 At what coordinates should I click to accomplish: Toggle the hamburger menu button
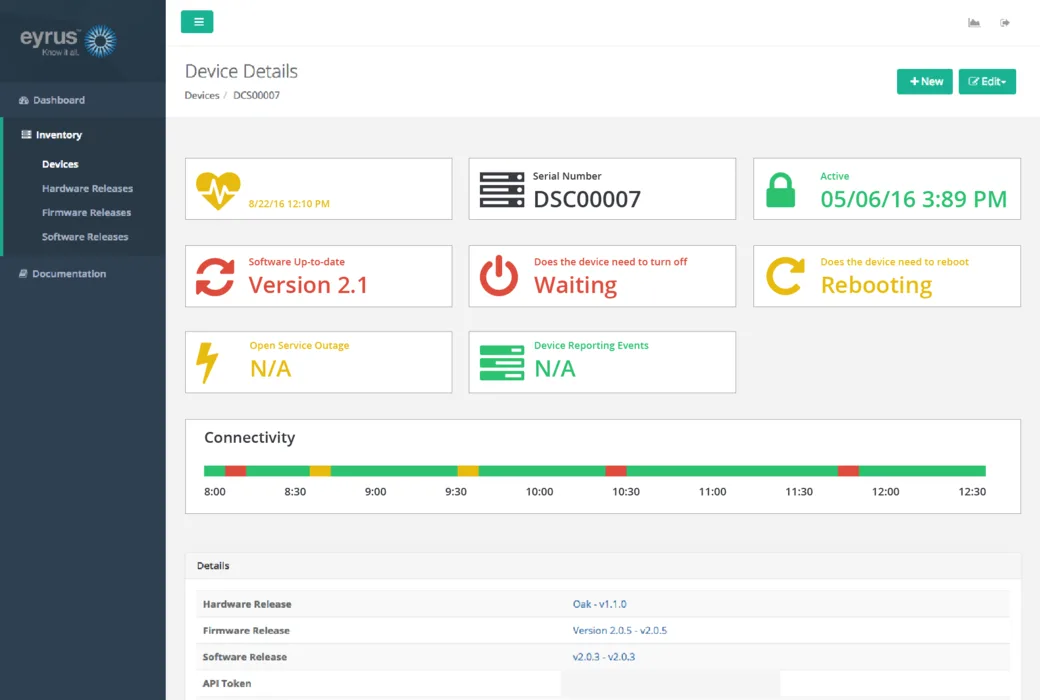(197, 22)
